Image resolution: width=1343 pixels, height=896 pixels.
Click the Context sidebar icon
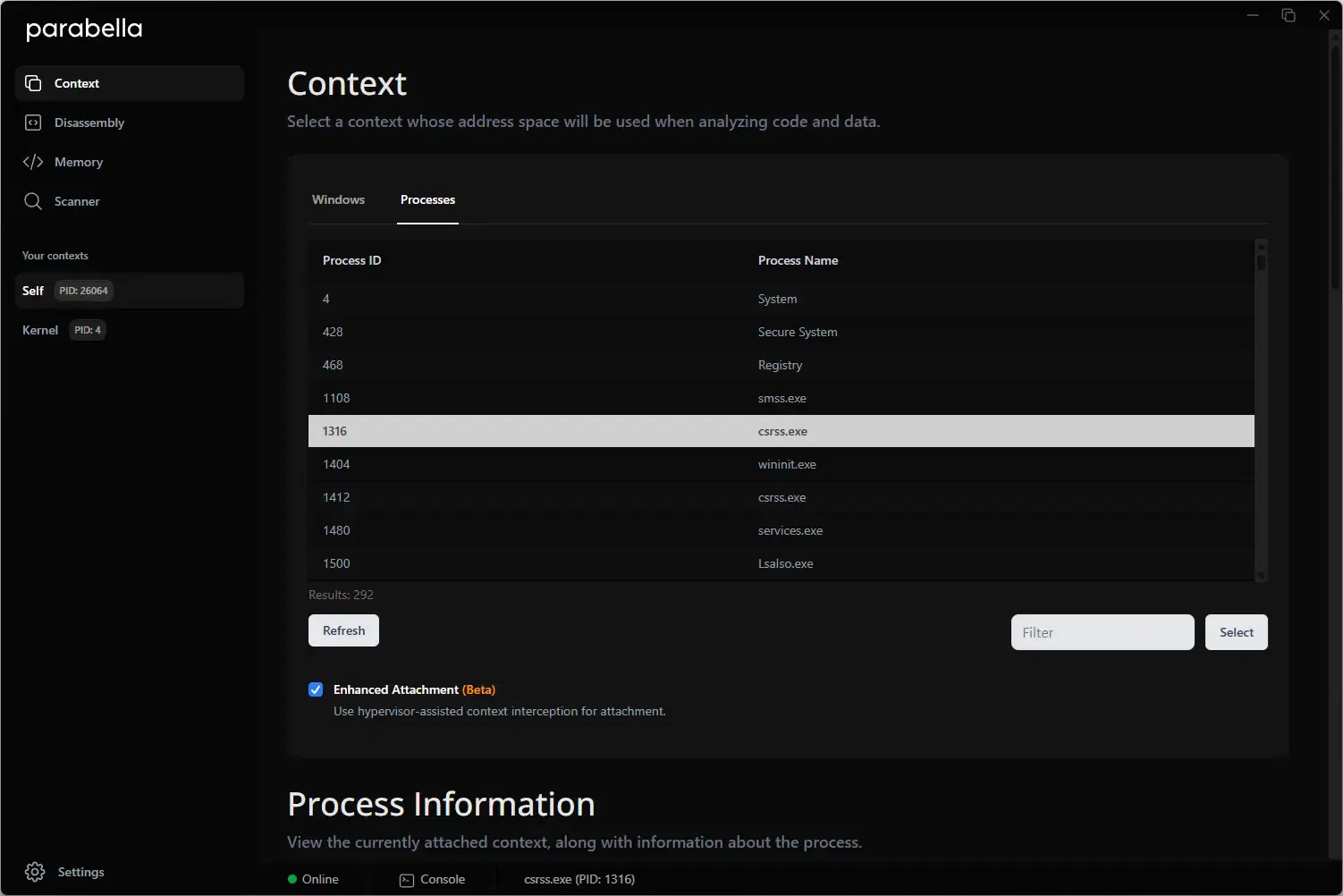[34, 83]
